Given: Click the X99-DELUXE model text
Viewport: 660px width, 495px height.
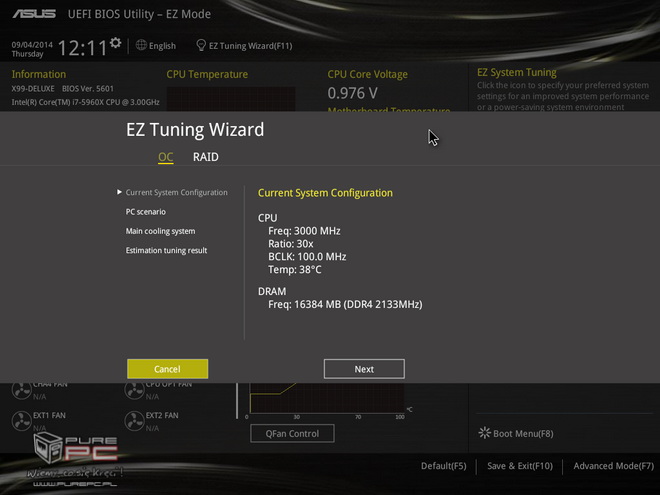Looking at the screenshot, I should coord(33,89).
